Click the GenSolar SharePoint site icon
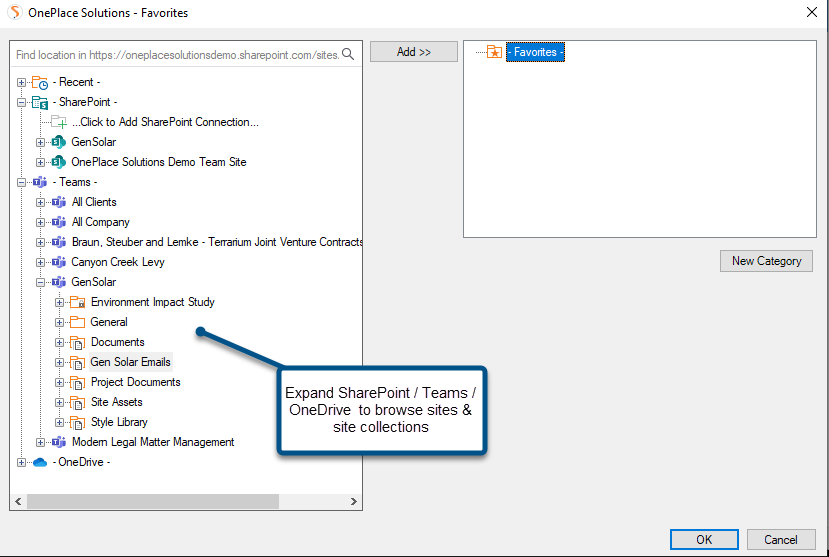The image size is (829, 557). [59, 142]
